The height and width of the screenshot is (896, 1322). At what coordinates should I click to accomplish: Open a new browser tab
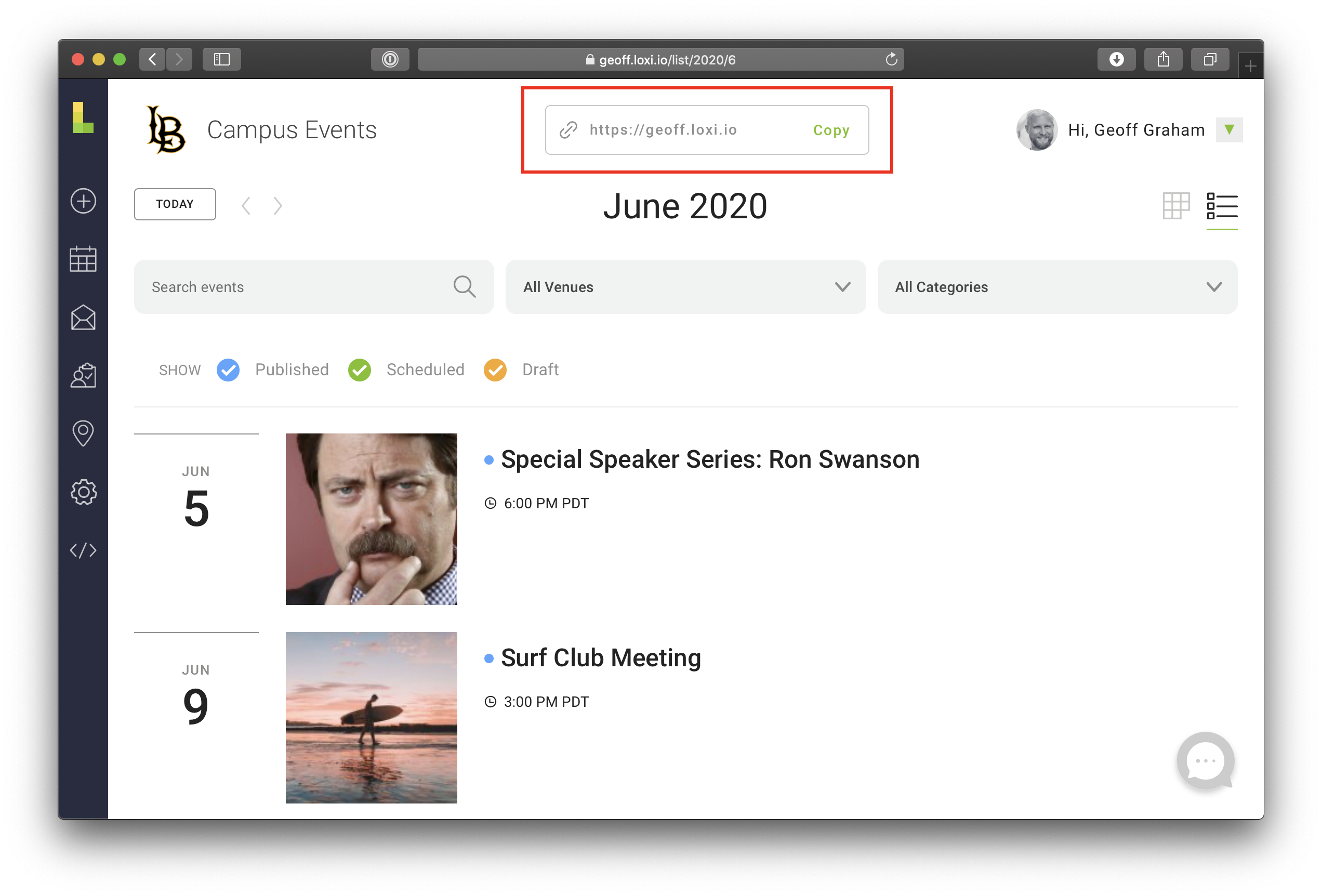pos(1250,67)
